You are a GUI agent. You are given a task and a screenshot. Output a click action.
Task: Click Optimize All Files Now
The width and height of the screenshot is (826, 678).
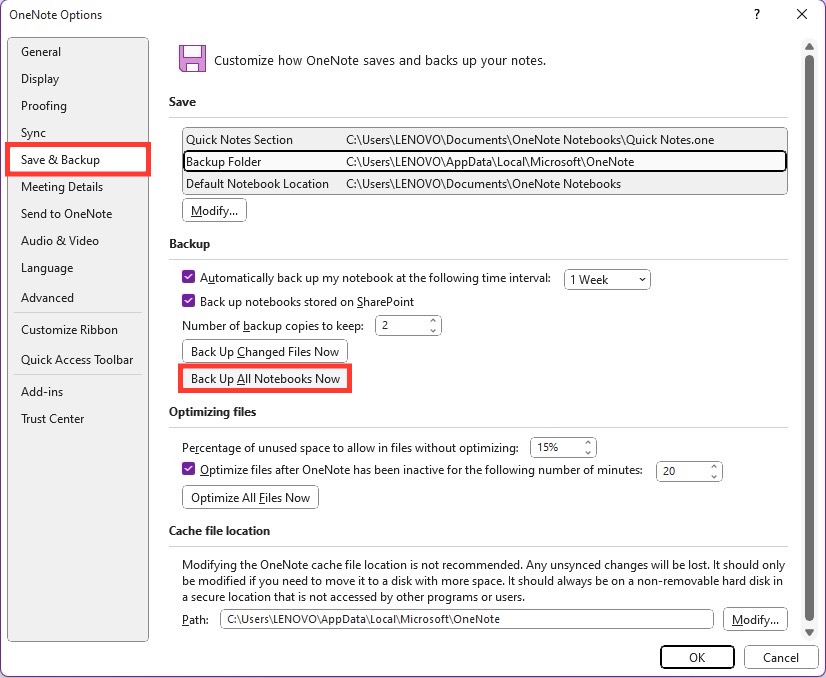point(250,497)
